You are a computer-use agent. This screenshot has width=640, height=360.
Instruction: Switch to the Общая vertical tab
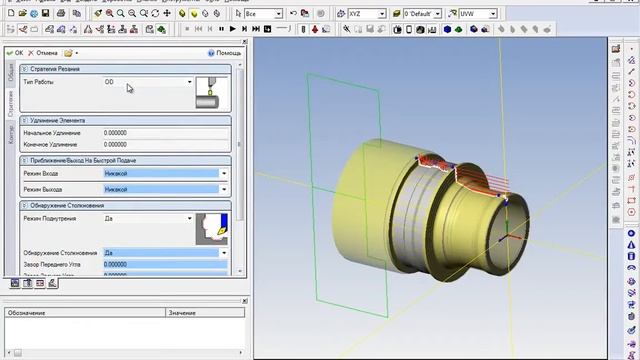pos(11,72)
